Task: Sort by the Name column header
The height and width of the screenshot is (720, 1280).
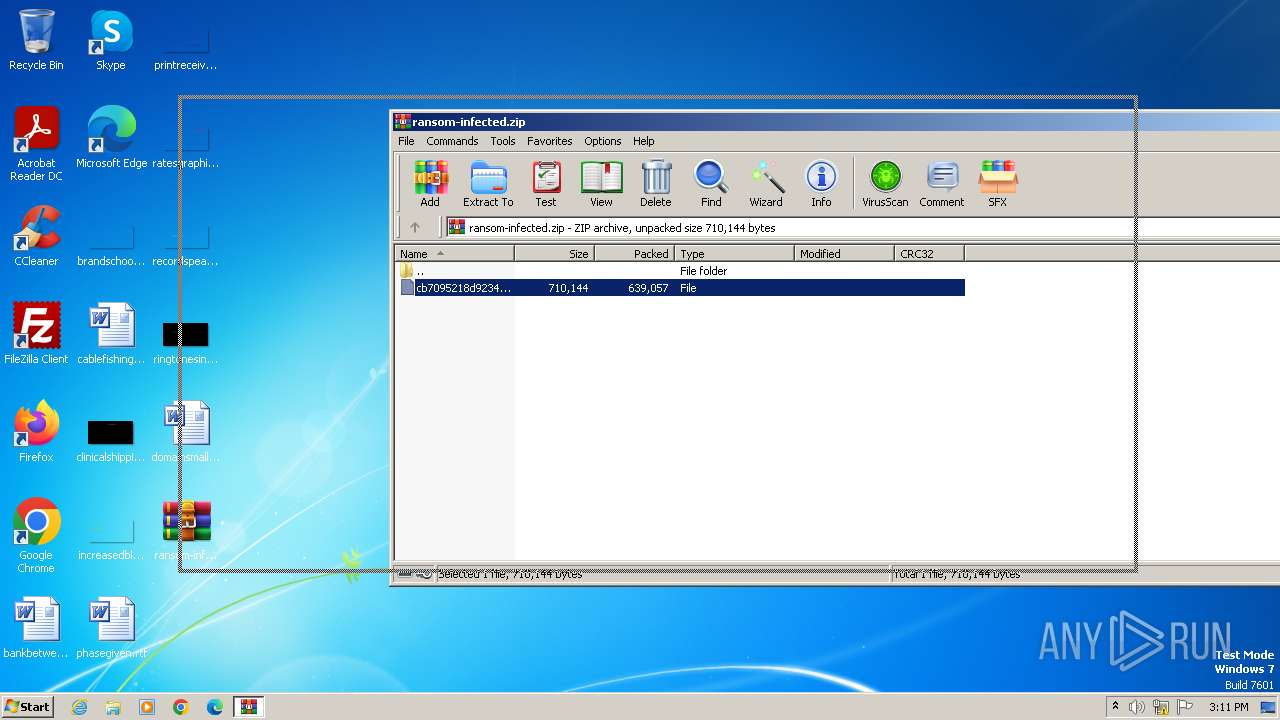Action: coord(454,254)
